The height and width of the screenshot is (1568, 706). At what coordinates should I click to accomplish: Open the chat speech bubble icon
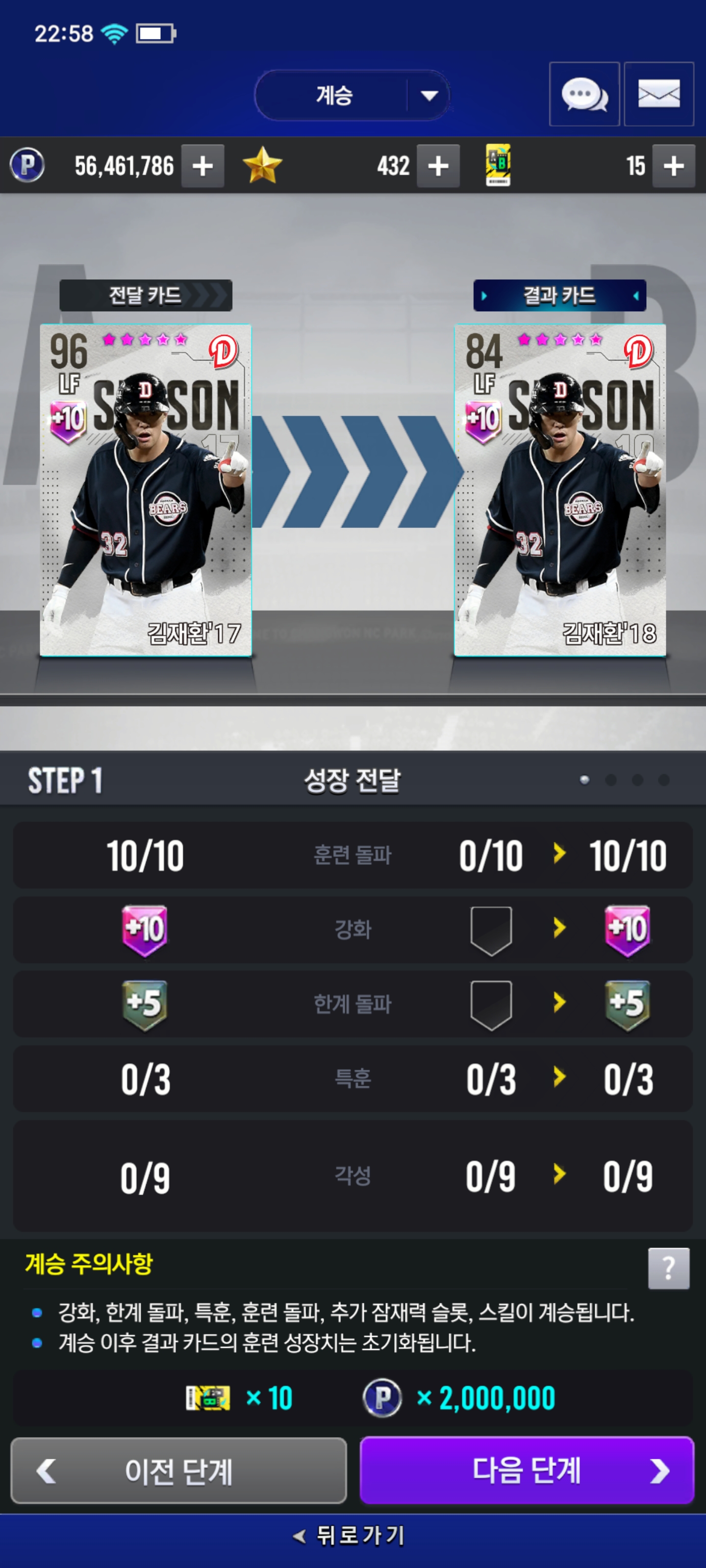click(584, 95)
